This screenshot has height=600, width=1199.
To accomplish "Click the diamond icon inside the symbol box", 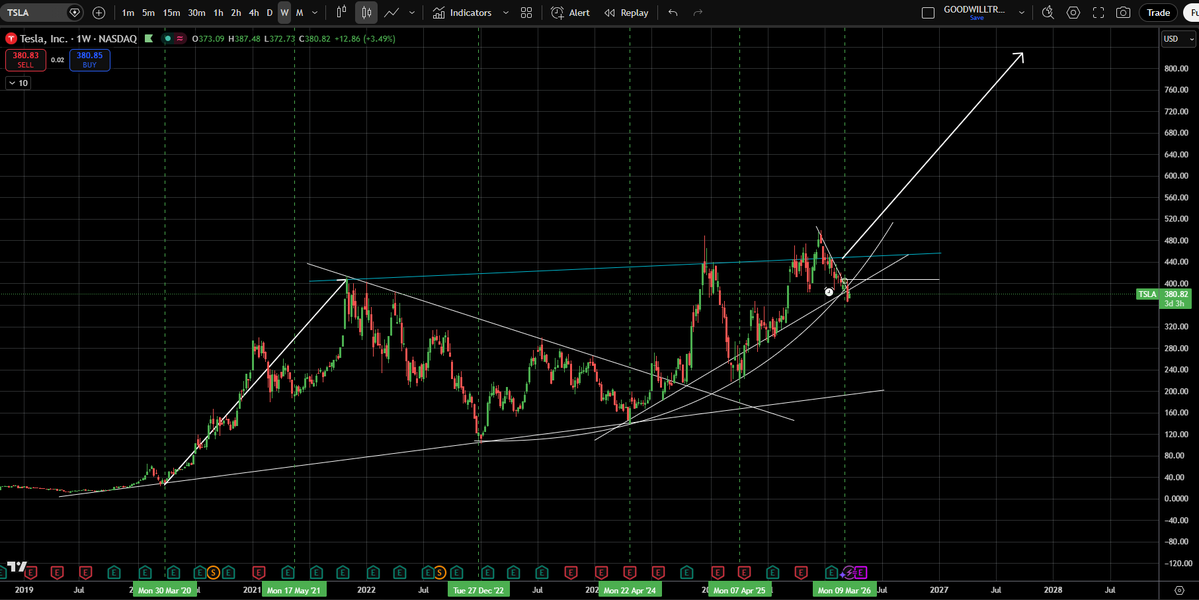I will point(74,12).
